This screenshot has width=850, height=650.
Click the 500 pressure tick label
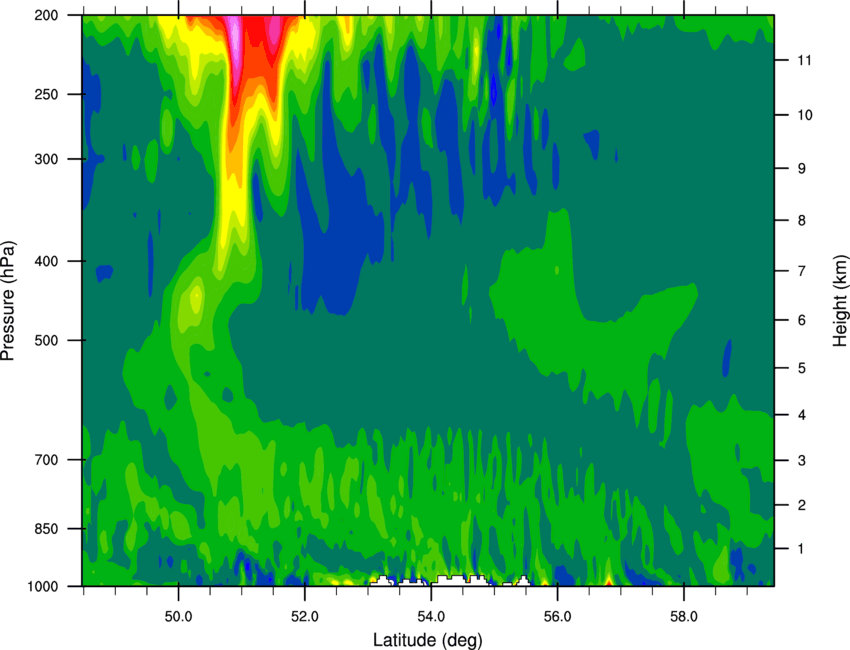(x=46, y=340)
